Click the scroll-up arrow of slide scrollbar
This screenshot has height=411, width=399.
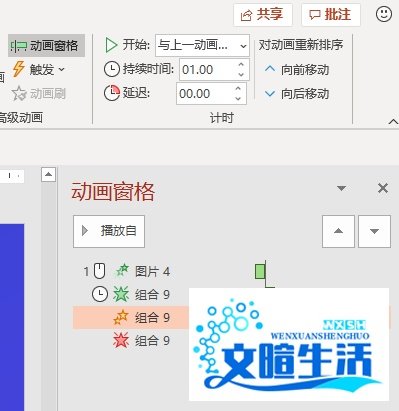click(x=48, y=174)
